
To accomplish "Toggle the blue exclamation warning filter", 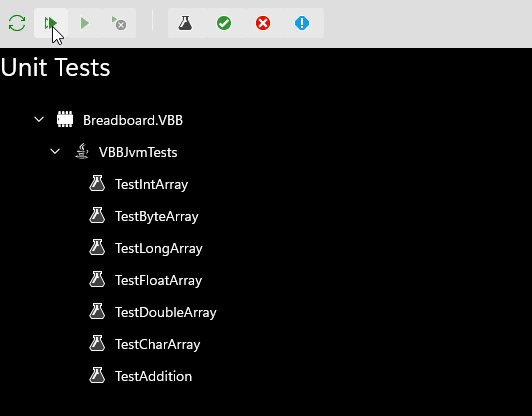I will [x=302, y=23].
